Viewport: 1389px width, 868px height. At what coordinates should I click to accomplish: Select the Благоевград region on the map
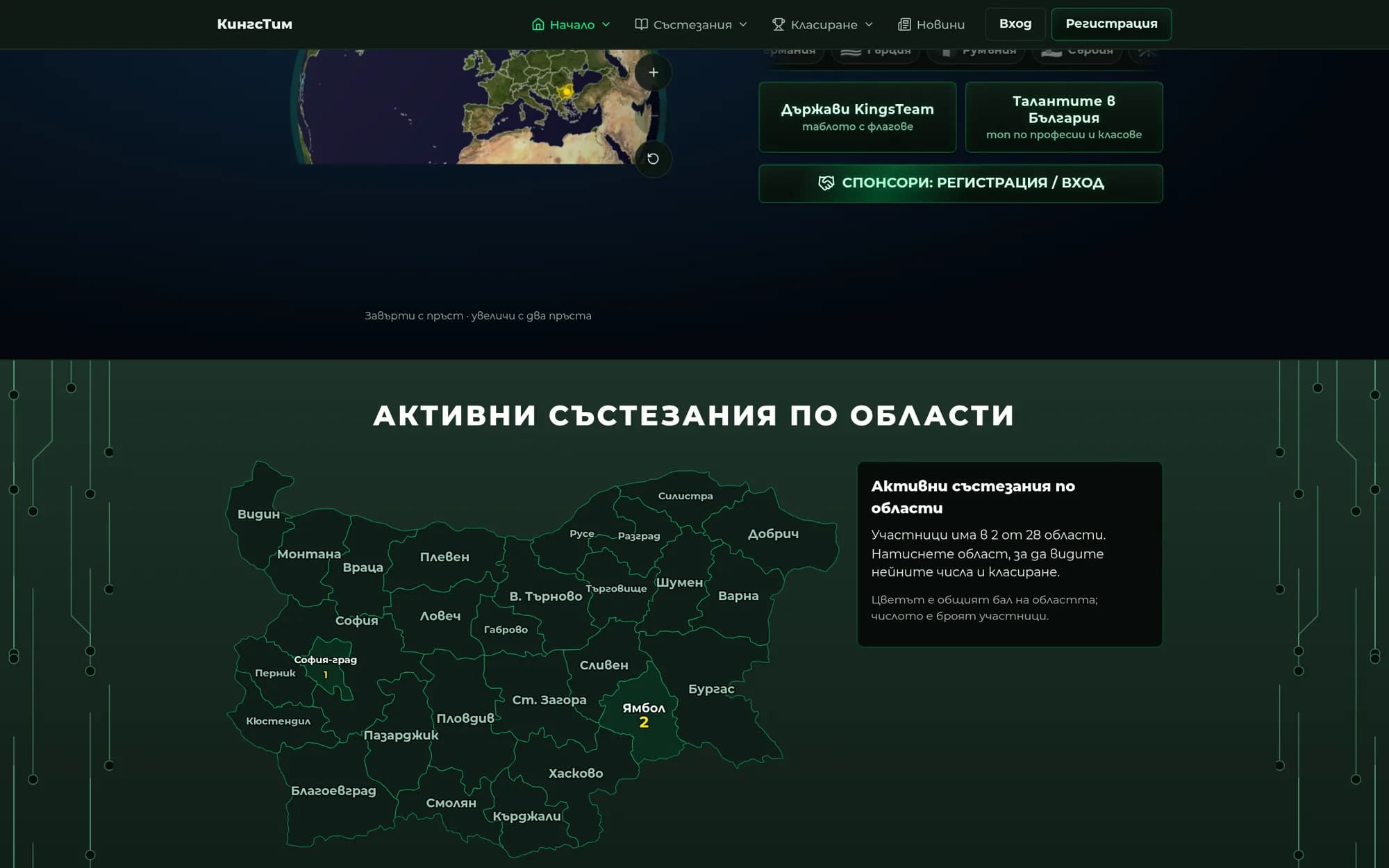click(x=333, y=790)
